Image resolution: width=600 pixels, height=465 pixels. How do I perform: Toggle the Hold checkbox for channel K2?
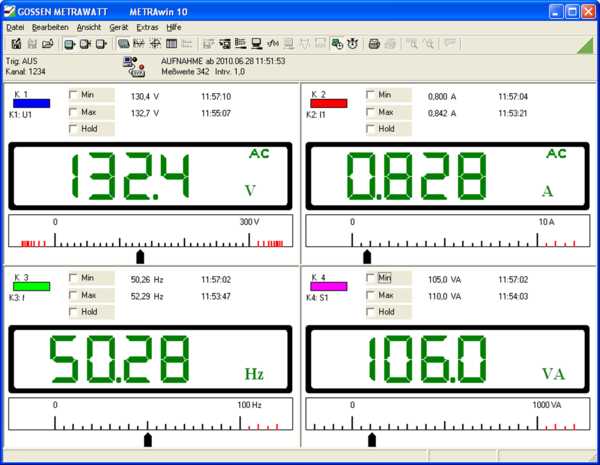371,129
